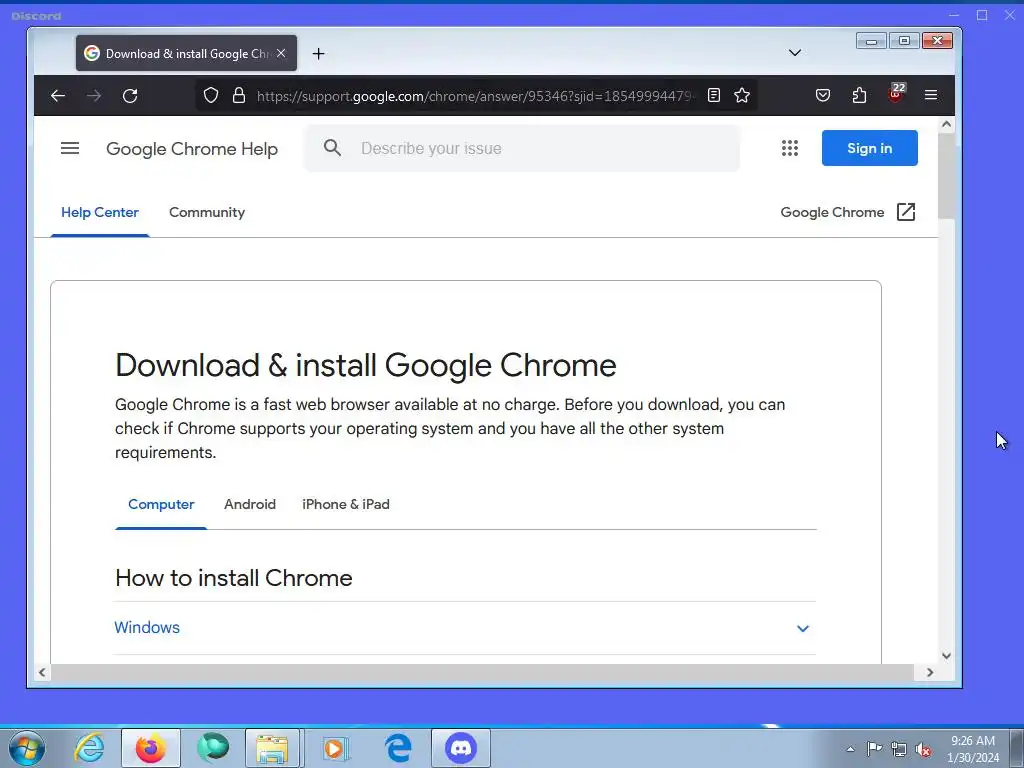Reload the current page

click(130, 96)
